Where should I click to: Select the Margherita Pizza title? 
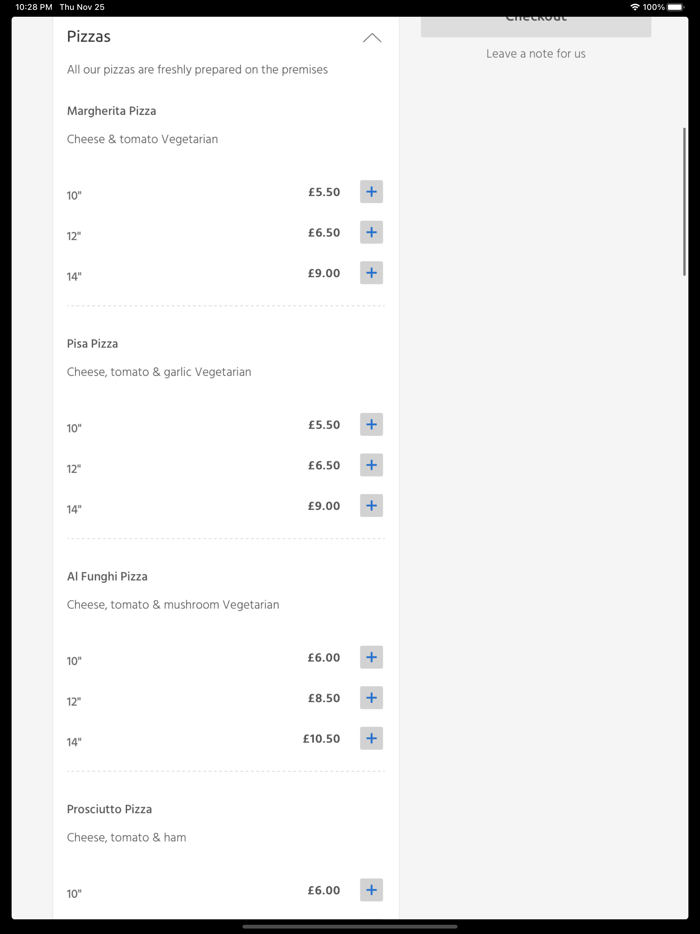(112, 111)
